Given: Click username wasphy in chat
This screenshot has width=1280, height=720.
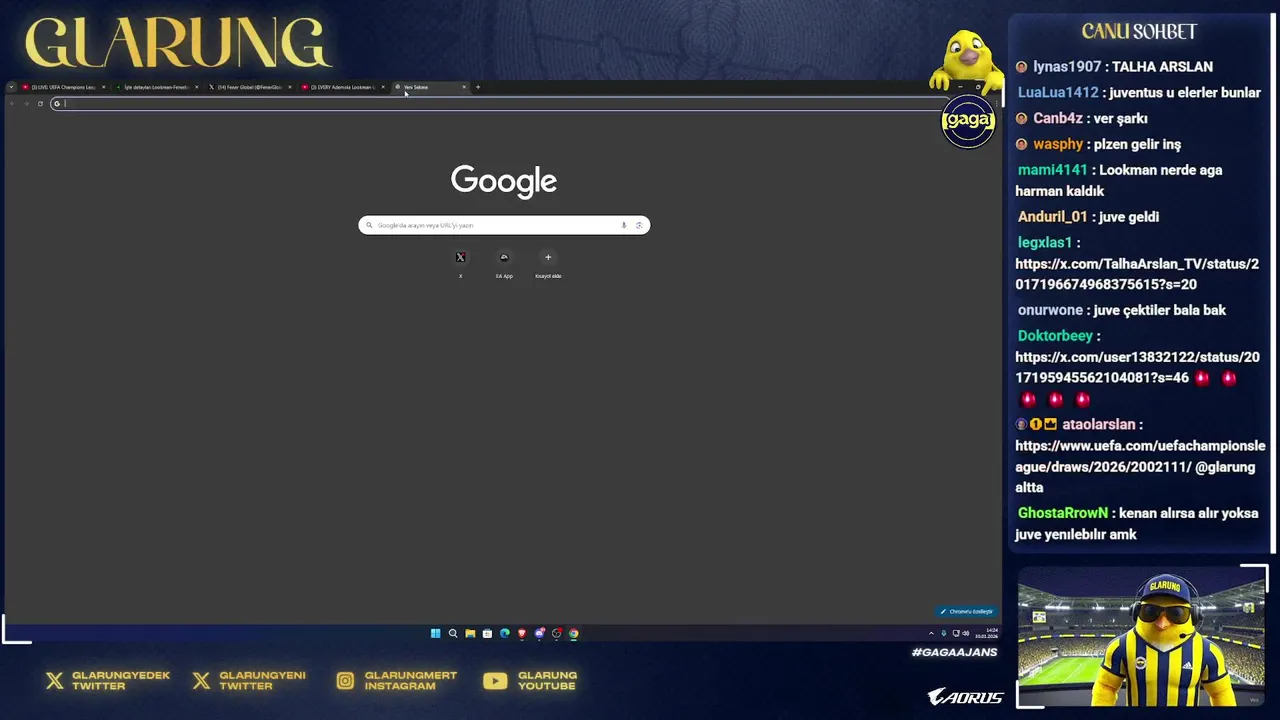Looking at the screenshot, I should [1057, 144].
